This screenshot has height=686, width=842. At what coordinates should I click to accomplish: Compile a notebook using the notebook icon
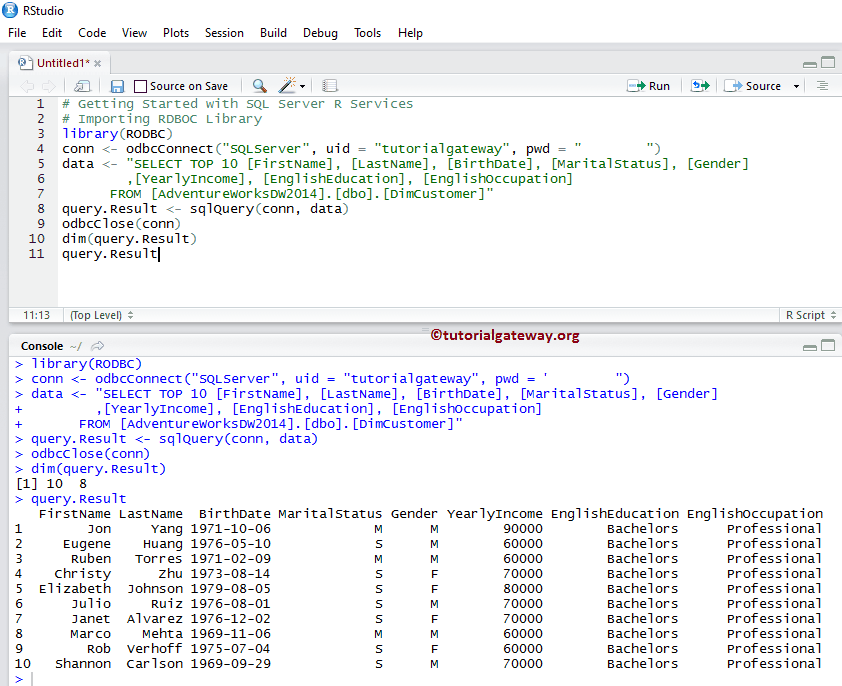330,85
